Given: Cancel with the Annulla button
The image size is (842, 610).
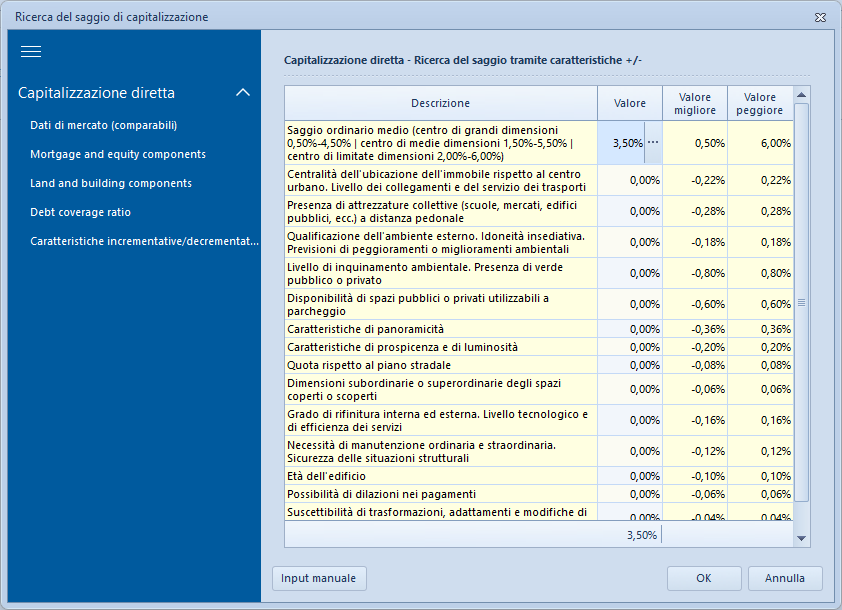Looking at the screenshot, I should [785, 578].
